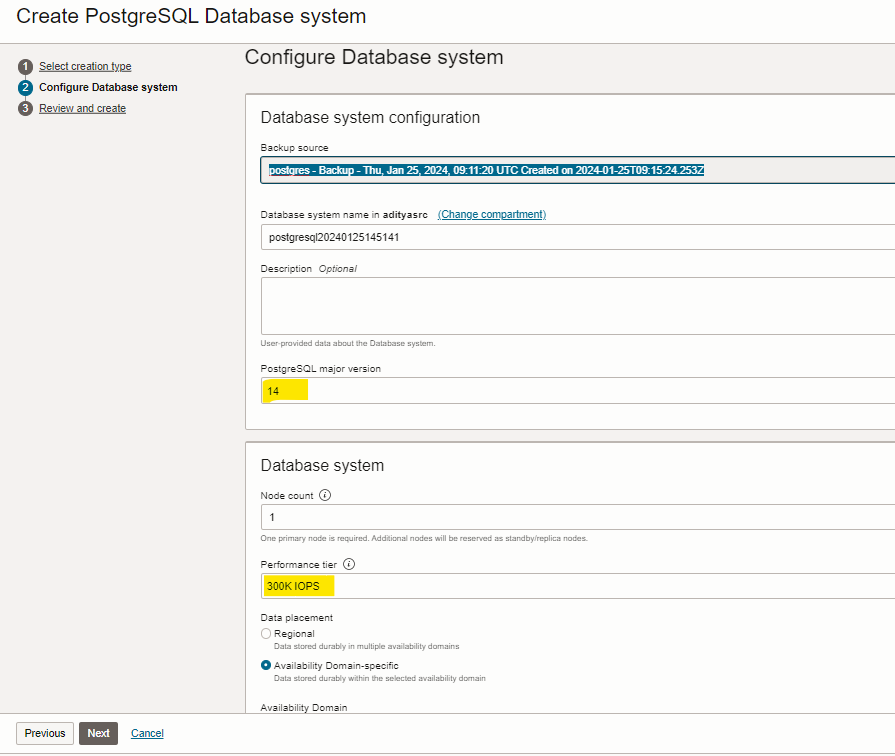Click the Node count input field
Screen dimensions: 895x756
pyautogui.click(x=578, y=517)
